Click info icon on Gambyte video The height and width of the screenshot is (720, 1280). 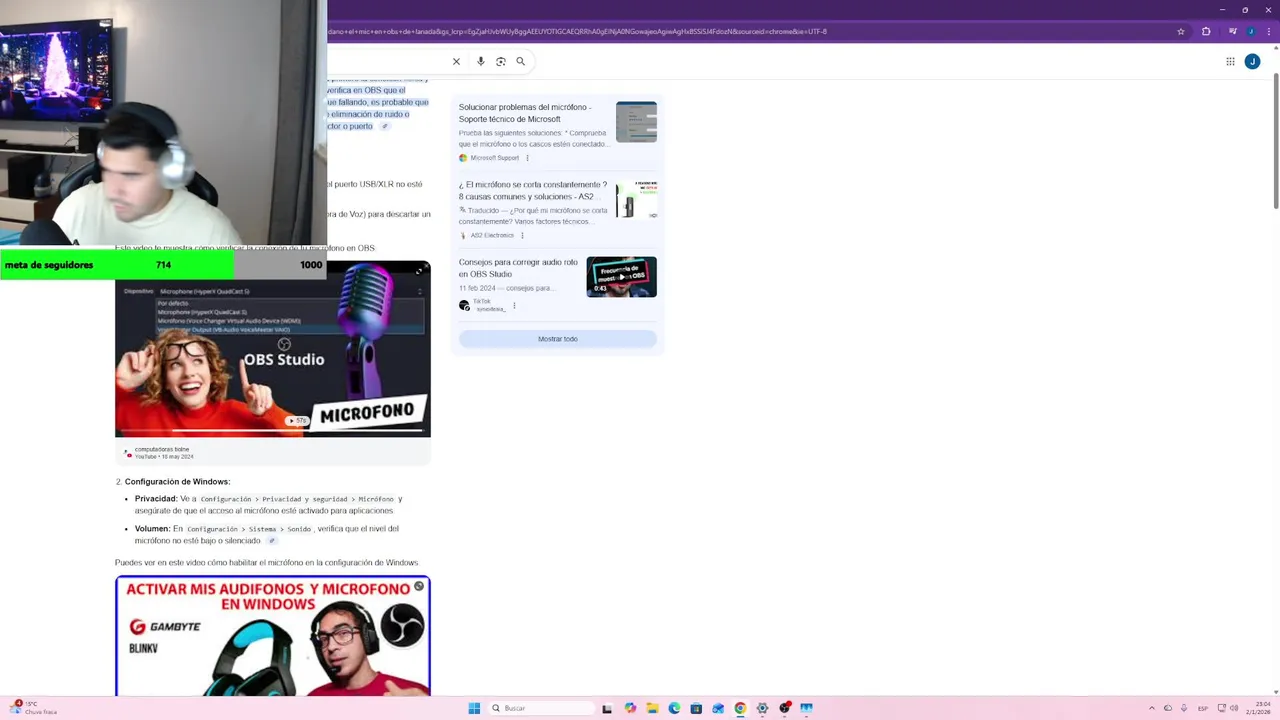(x=419, y=586)
